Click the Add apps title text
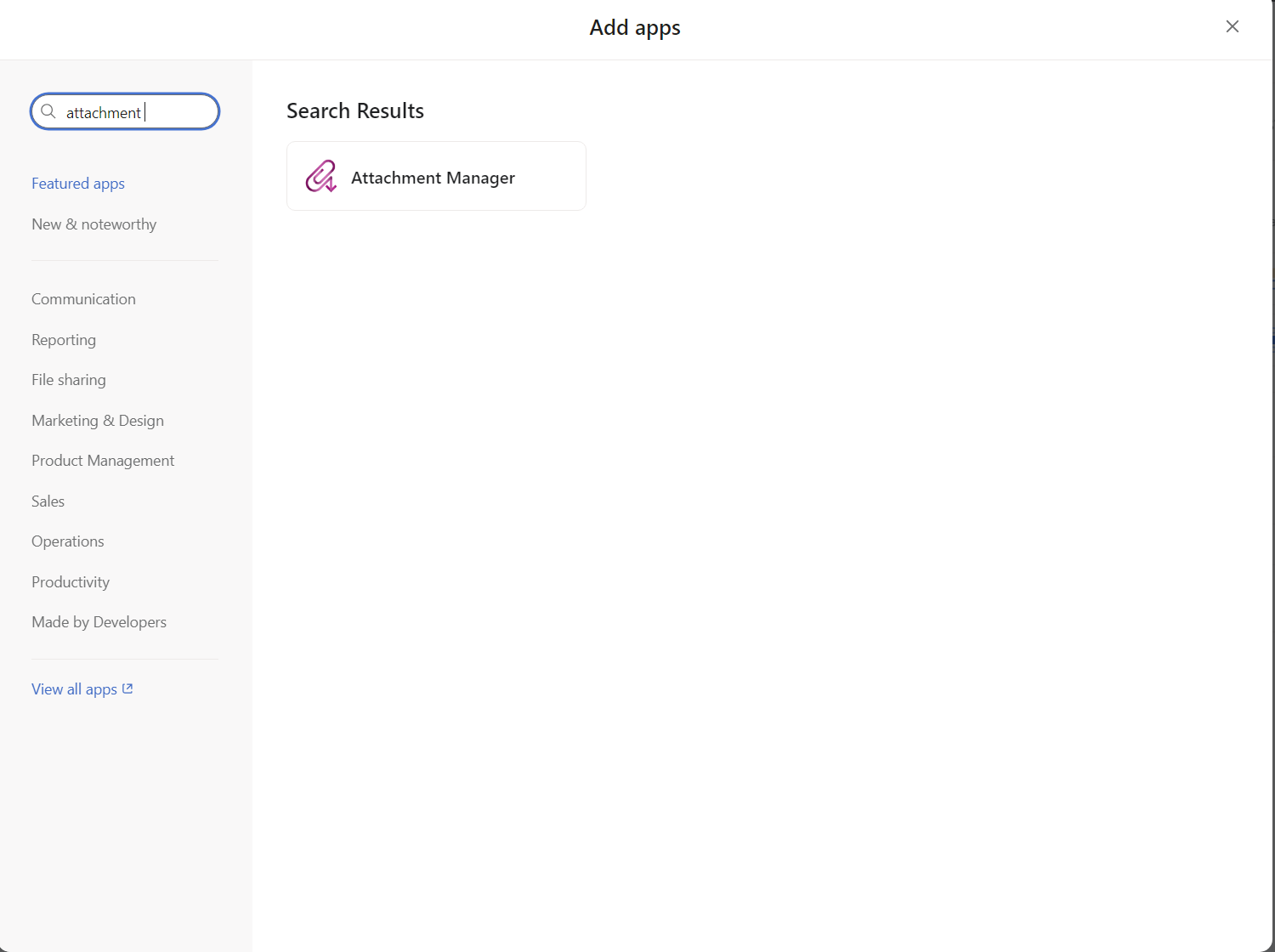1275x952 pixels. [634, 27]
